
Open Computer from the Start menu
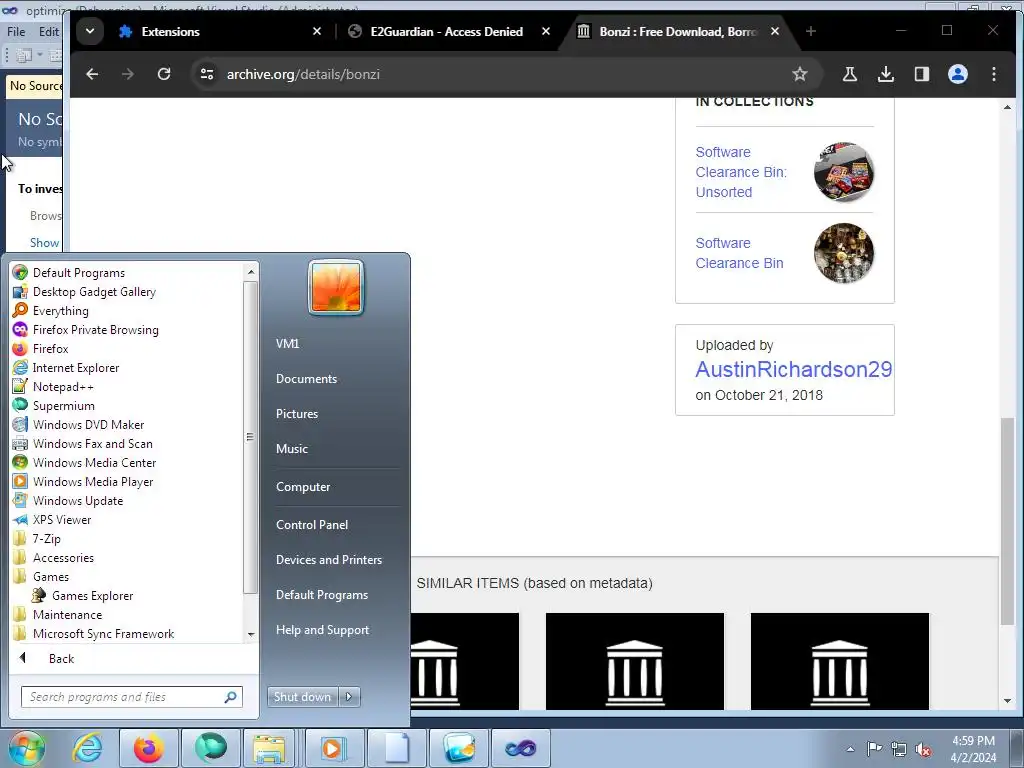(x=303, y=487)
